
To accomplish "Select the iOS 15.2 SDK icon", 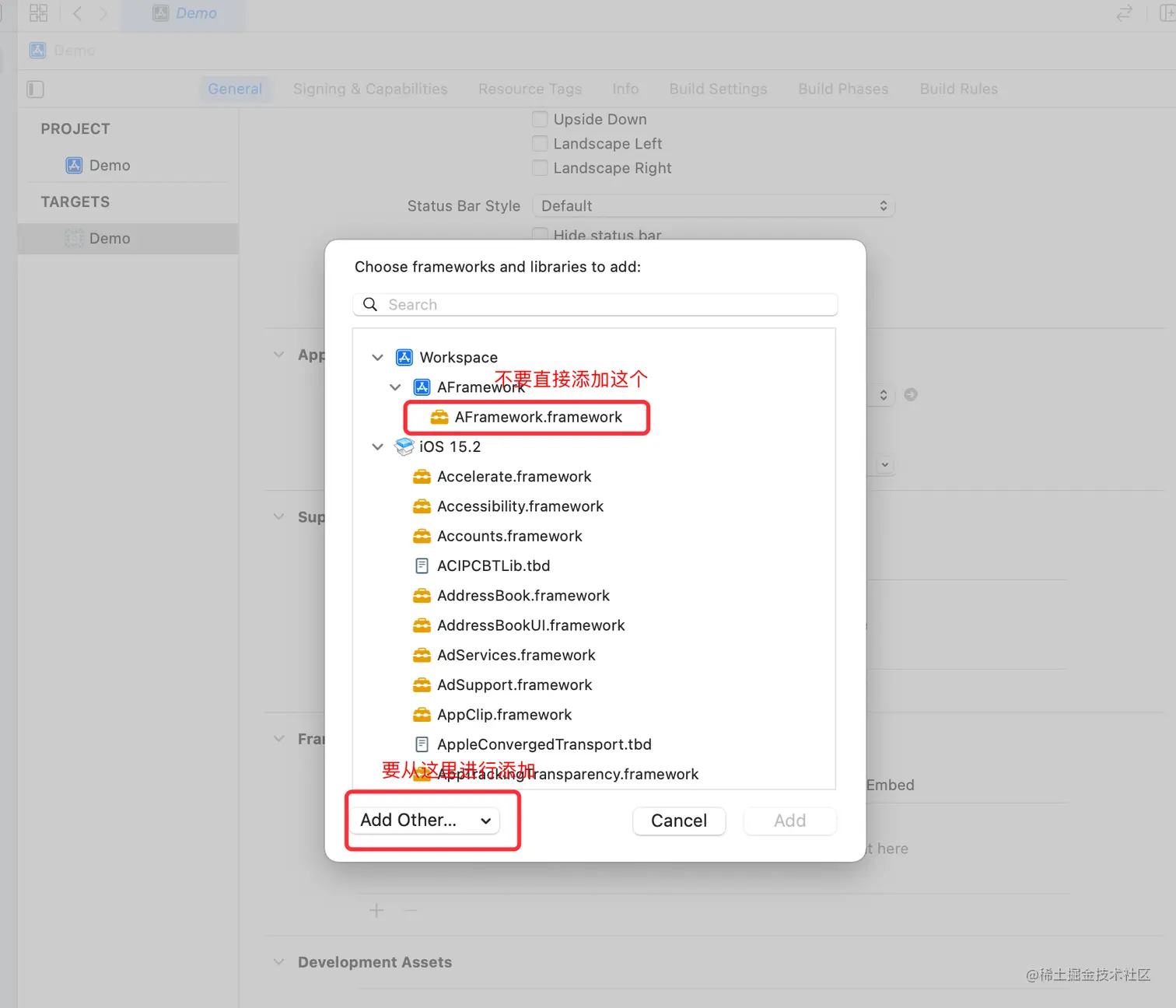I will click(x=404, y=447).
